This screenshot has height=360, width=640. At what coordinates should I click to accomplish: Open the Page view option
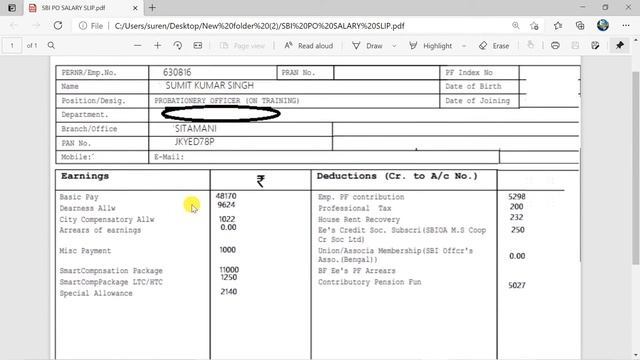[242, 46]
